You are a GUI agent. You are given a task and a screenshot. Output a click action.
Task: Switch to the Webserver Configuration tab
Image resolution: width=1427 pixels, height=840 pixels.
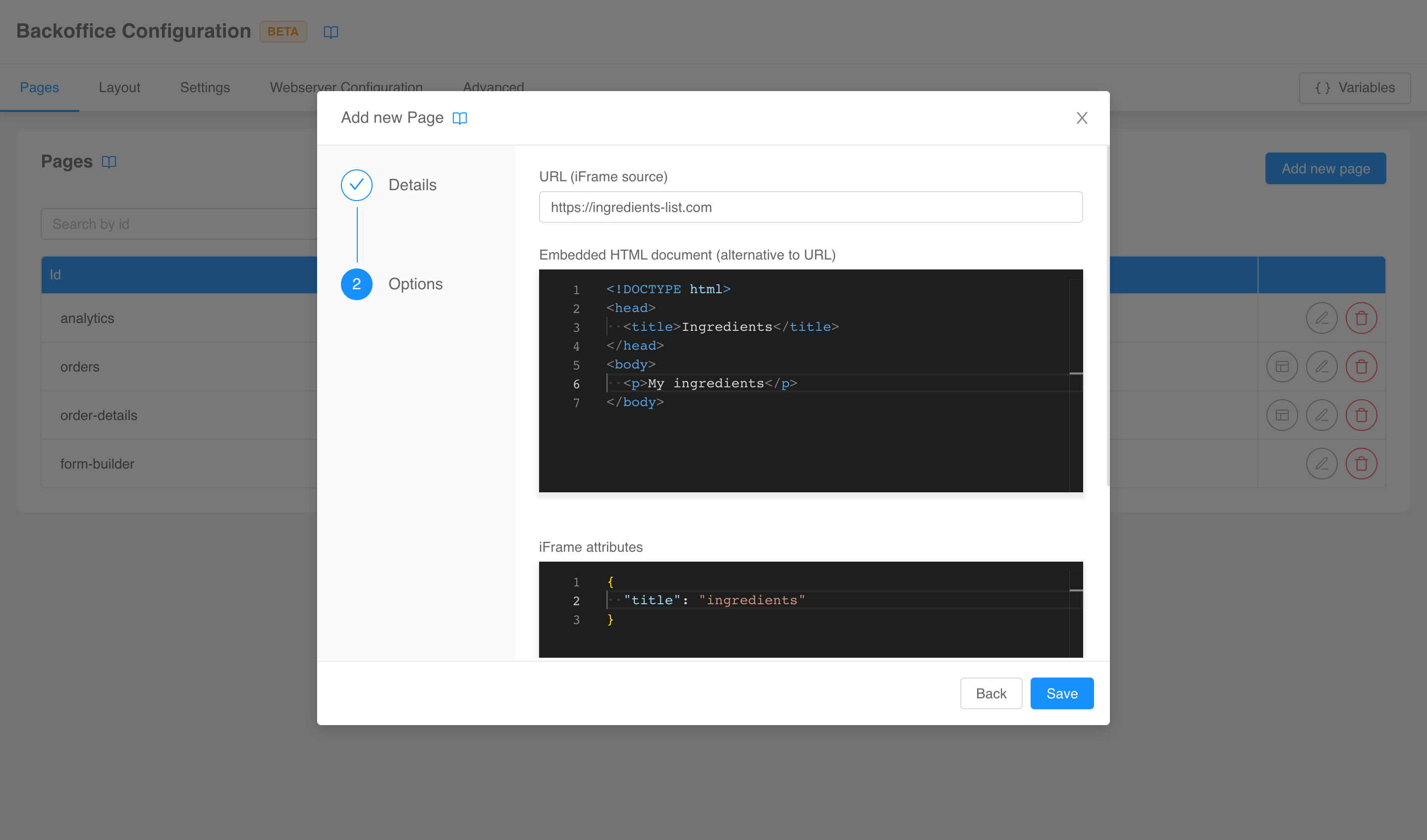coord(345,87)
